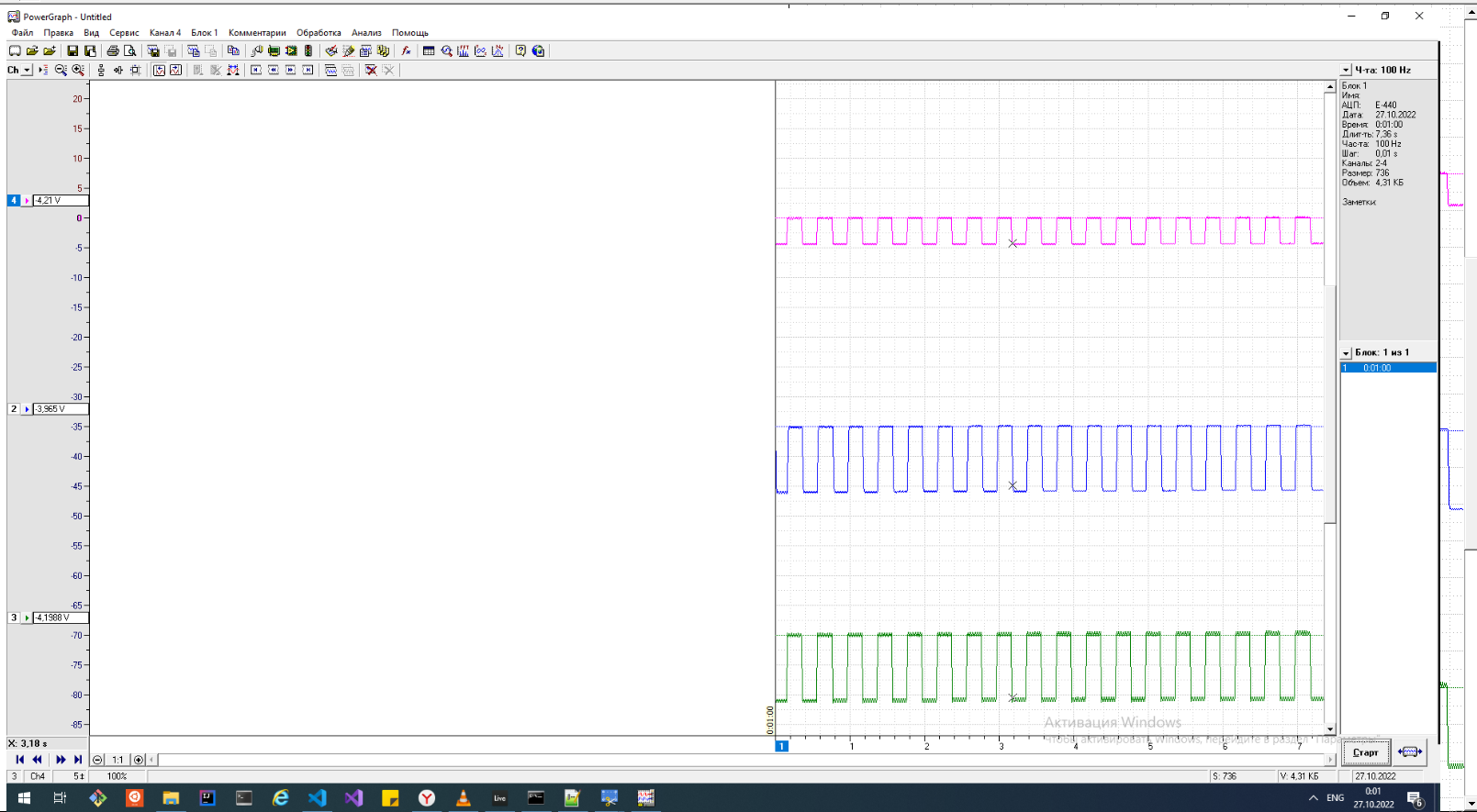Click the zoom in magnifier in the channel toolbar

78,70
